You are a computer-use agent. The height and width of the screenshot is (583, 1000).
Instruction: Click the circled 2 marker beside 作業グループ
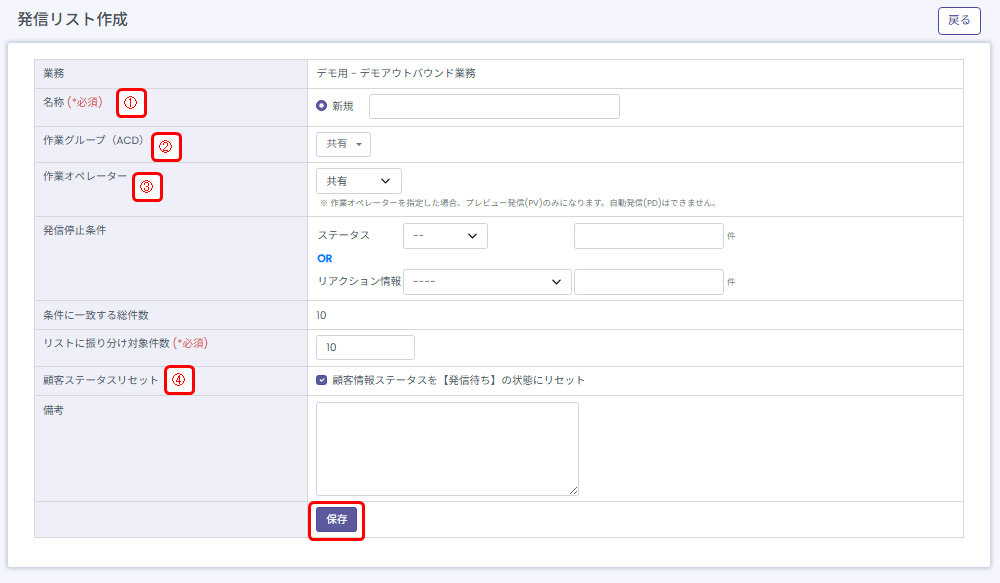pyautogui.click(x=166, y=147)
